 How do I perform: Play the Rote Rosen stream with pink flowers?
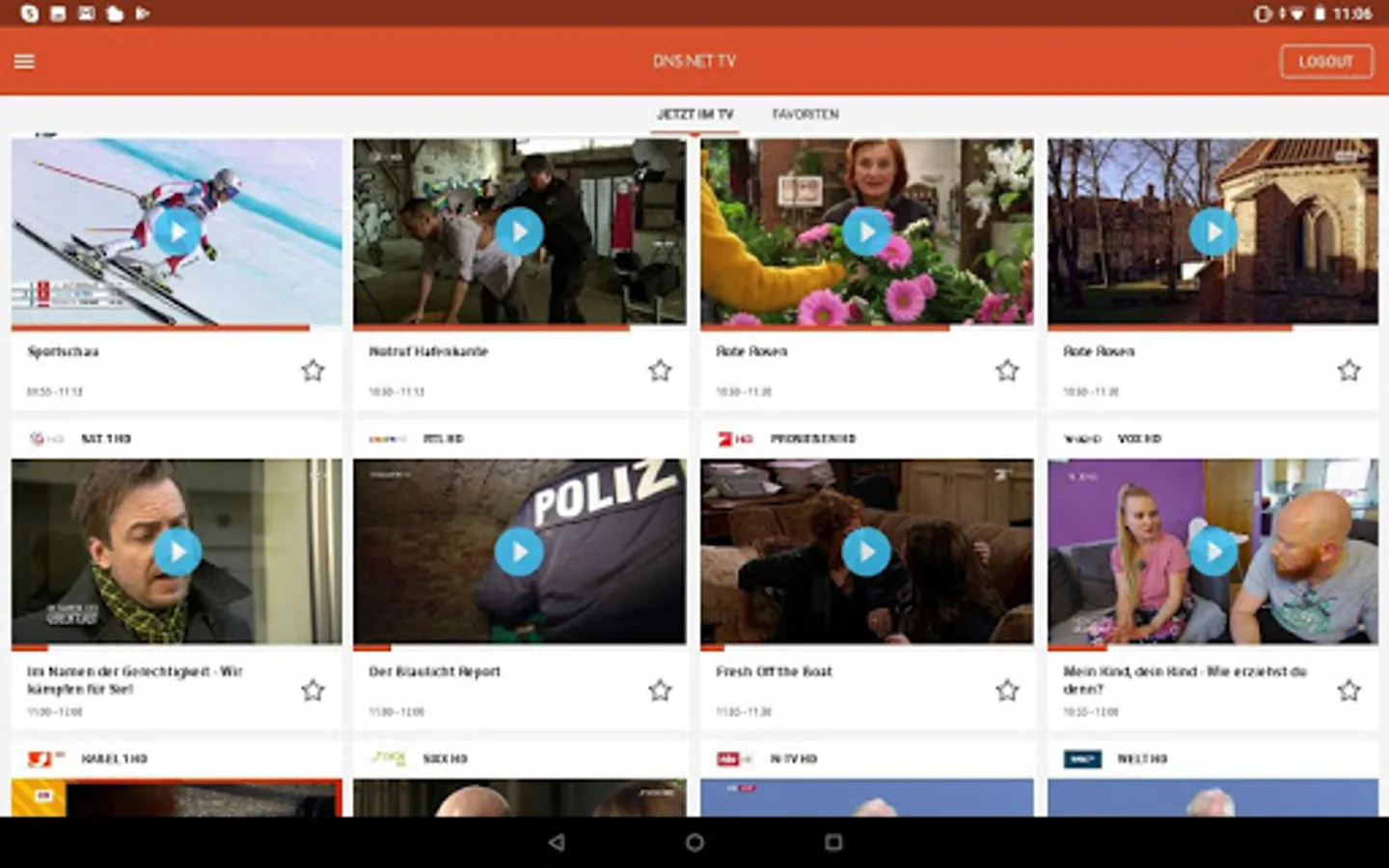tap(866, 232)
